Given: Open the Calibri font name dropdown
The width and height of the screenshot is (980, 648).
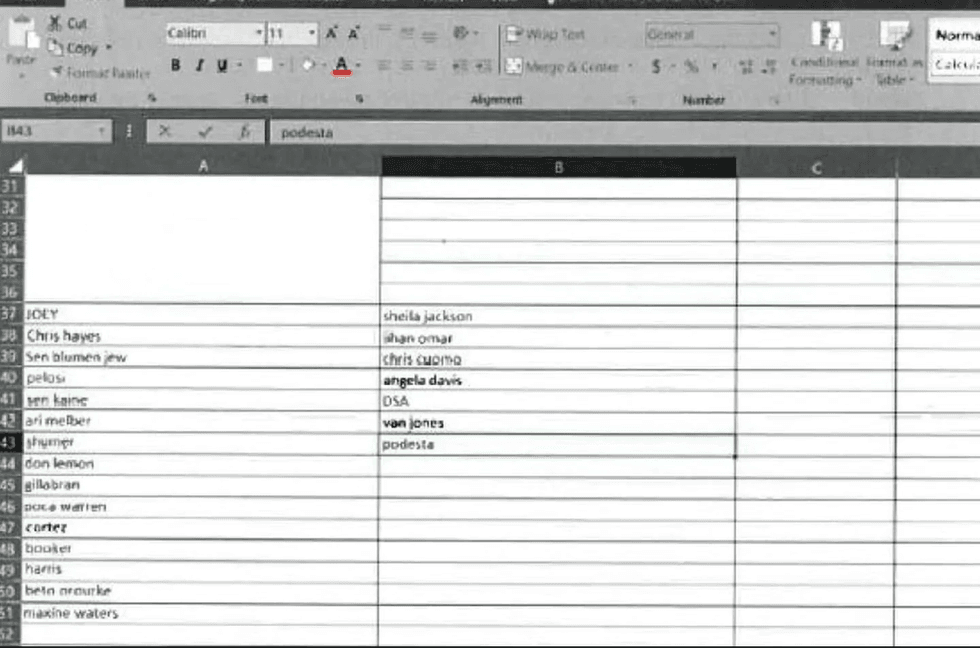Looking at the screenshot, I should pos(258,34).
